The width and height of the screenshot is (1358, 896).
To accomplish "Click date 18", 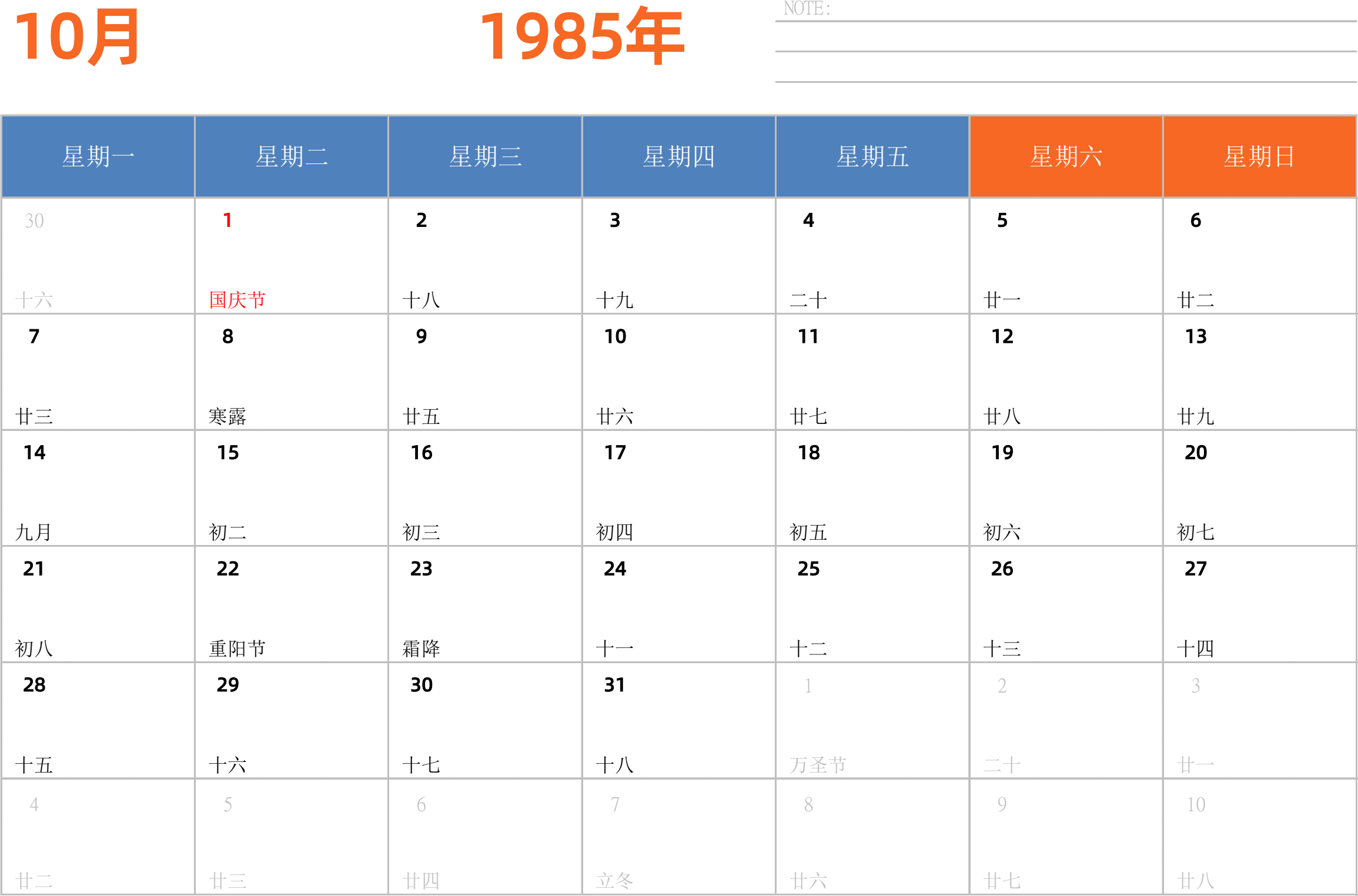I will [809, 453].
